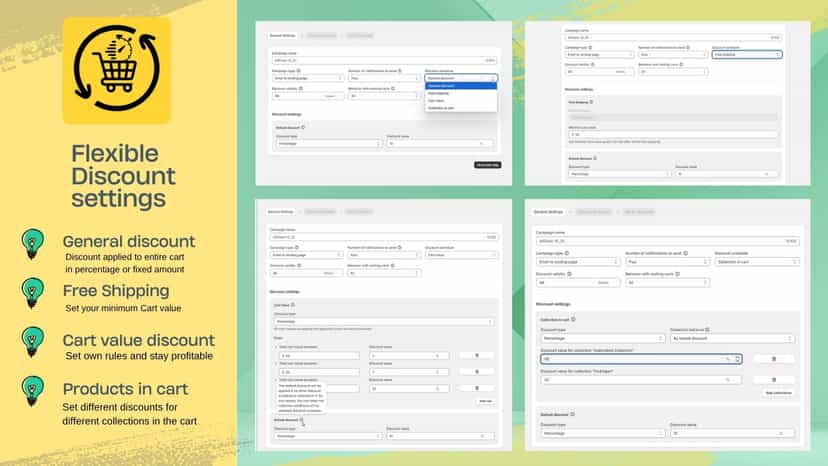The image size is (828, 466).
Task: Click the black button in the panel with the open dropdown list
Action: 487,165
